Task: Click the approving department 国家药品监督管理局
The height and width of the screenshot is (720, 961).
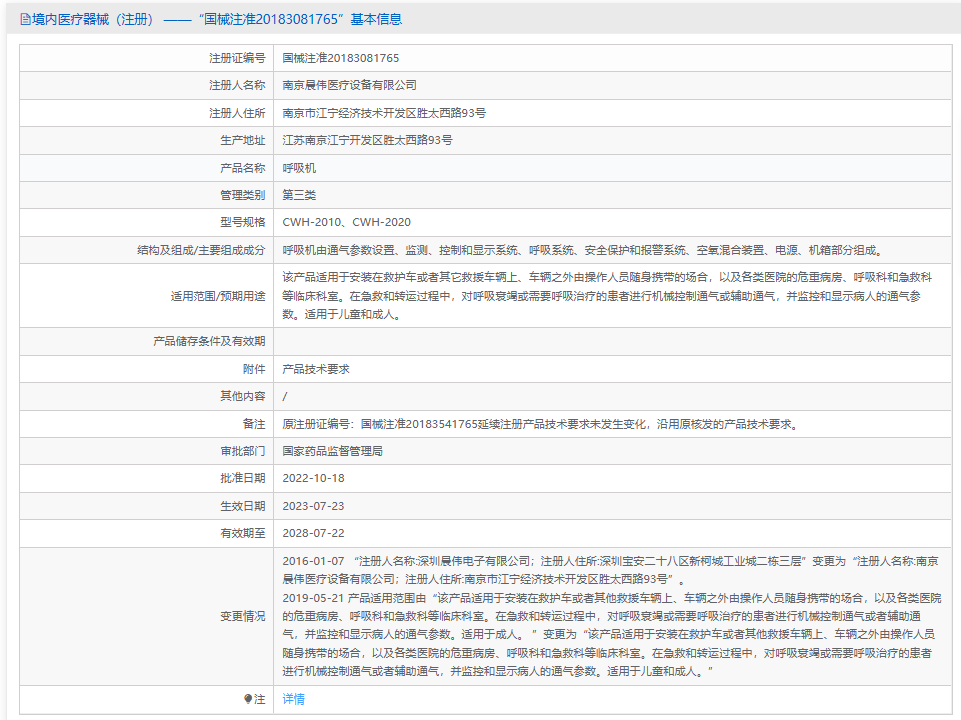Action: click(x=332, y=451)
